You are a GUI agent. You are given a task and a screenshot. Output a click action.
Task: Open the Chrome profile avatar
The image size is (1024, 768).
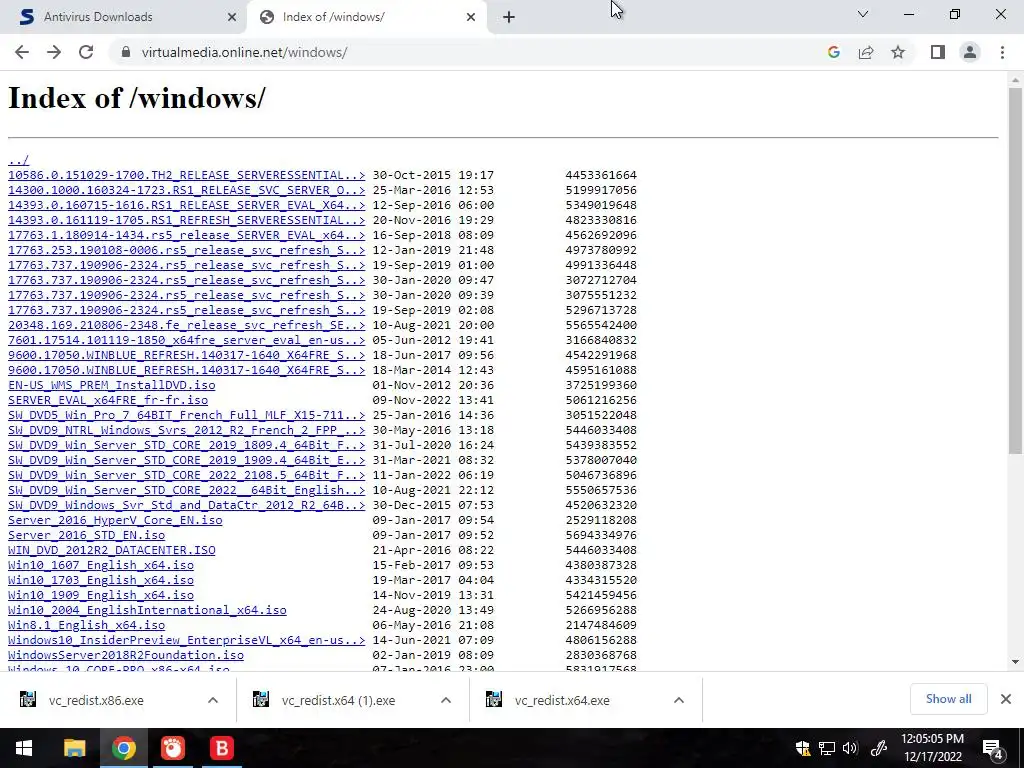970,52
